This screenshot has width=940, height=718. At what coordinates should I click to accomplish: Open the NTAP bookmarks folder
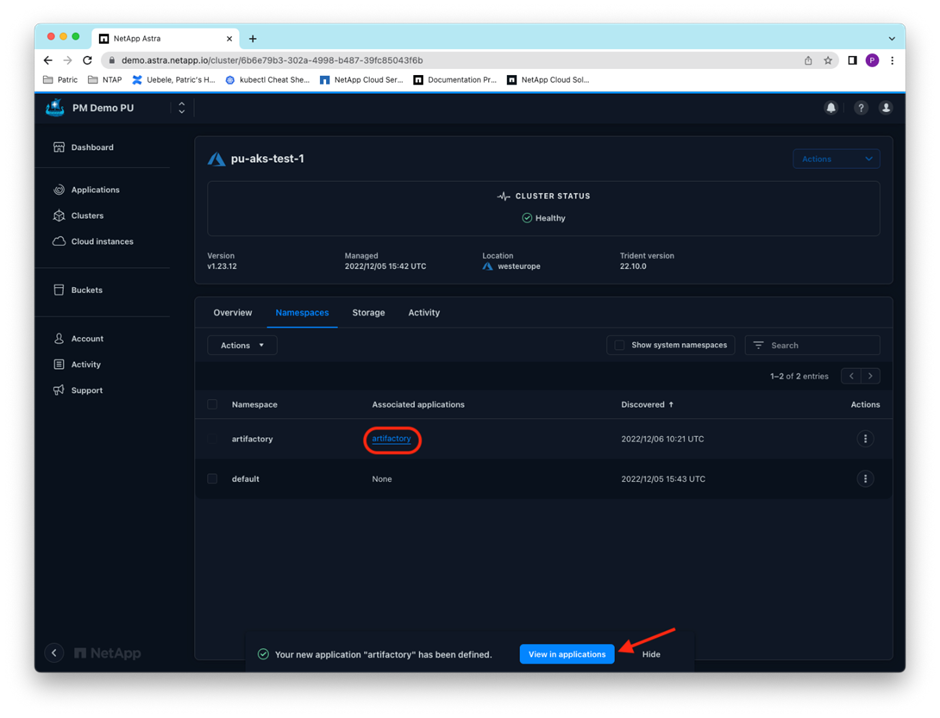click(x=105, y=80)
